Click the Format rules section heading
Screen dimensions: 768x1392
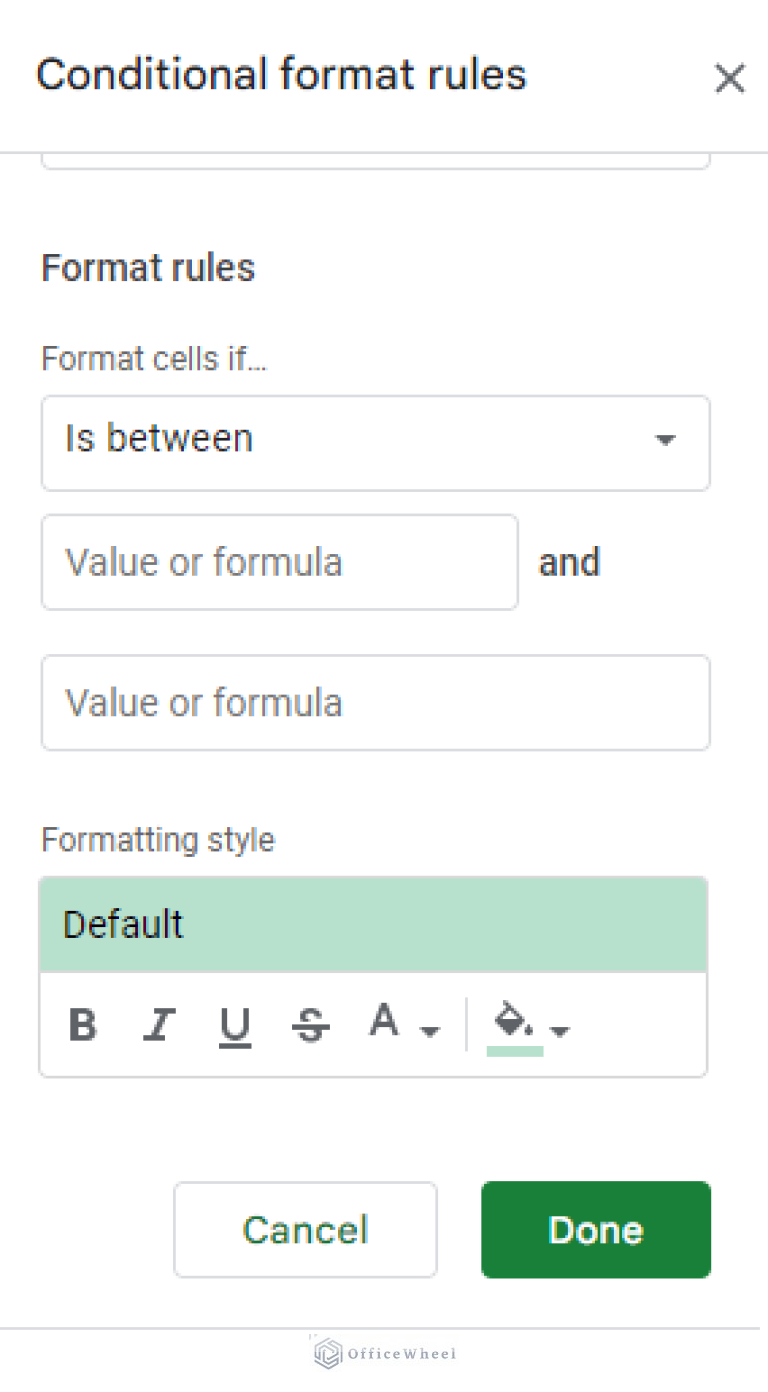(x=147, y=267)
